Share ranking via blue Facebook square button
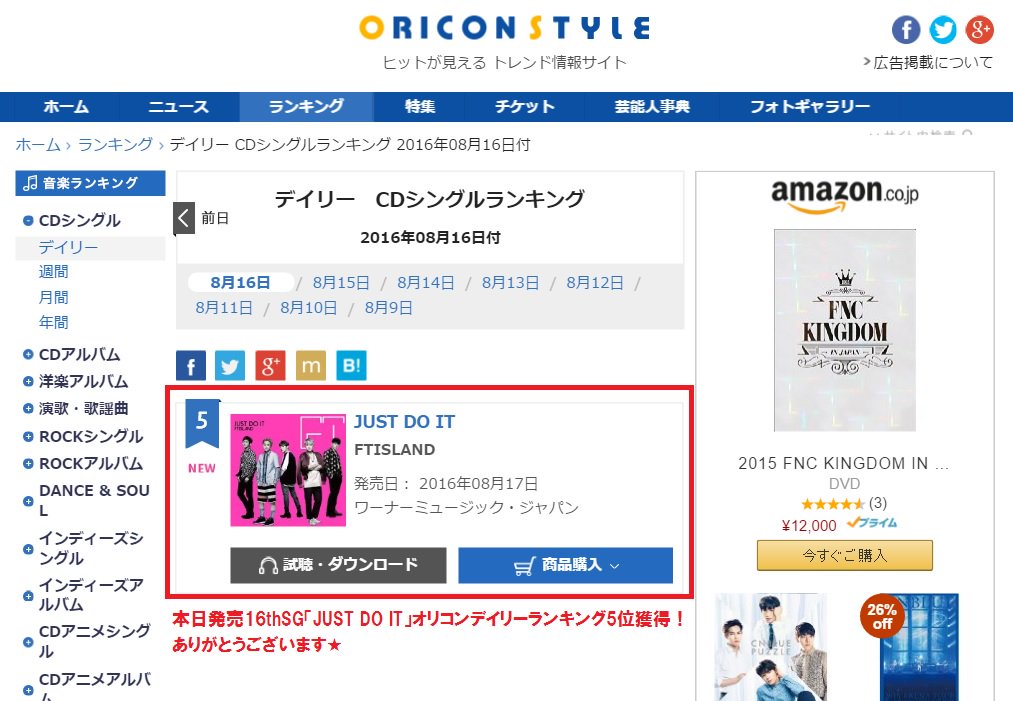 point(191,366)
